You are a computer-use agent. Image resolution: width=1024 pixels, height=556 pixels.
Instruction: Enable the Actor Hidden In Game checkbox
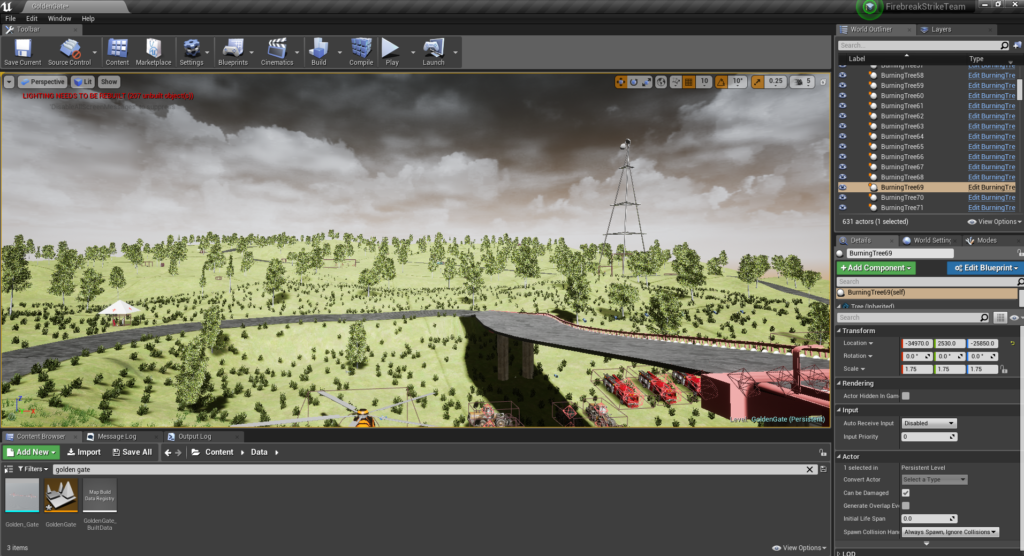pos(906,396)
